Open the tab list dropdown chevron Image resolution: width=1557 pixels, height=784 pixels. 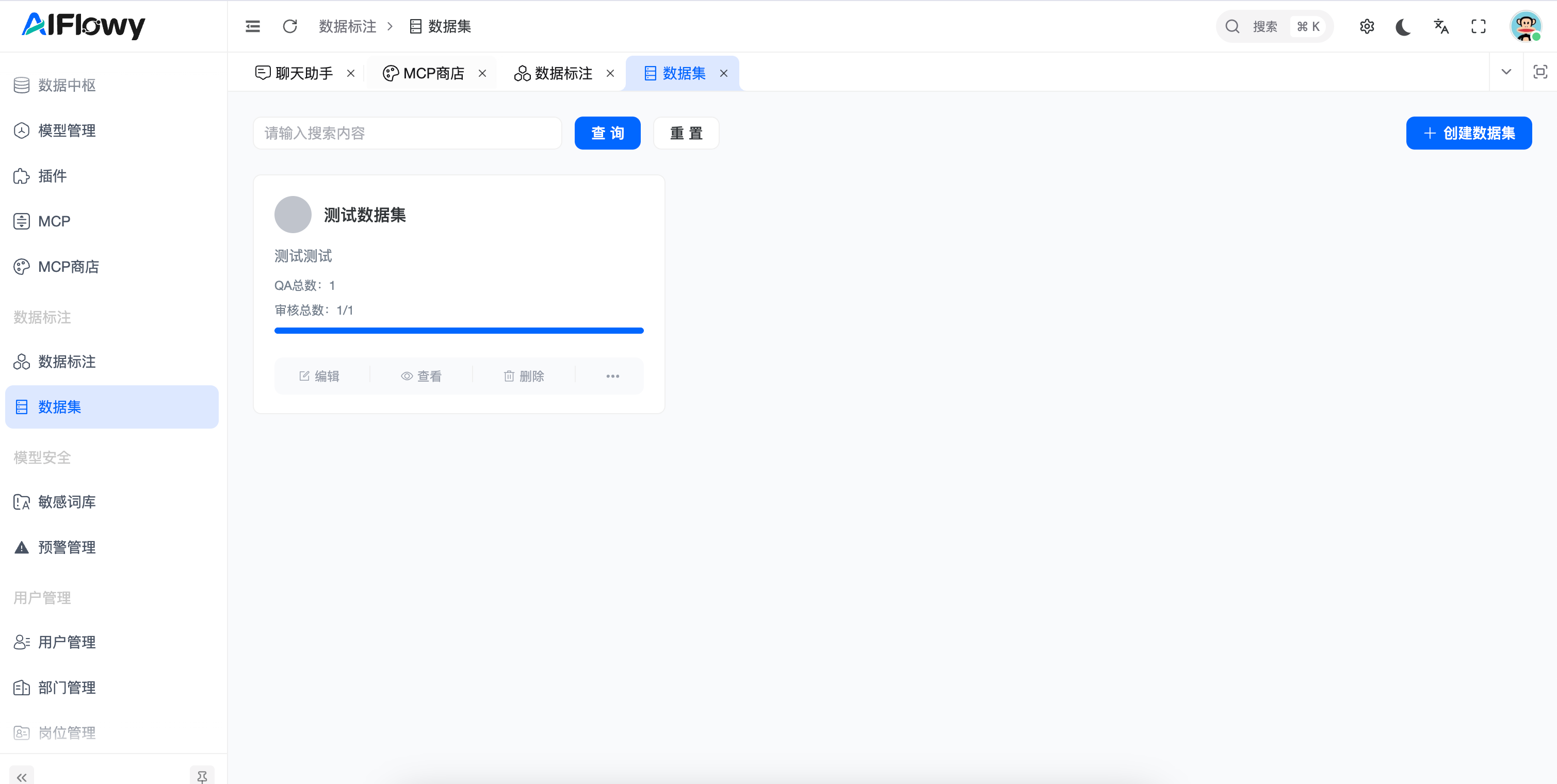(1506, 72)
